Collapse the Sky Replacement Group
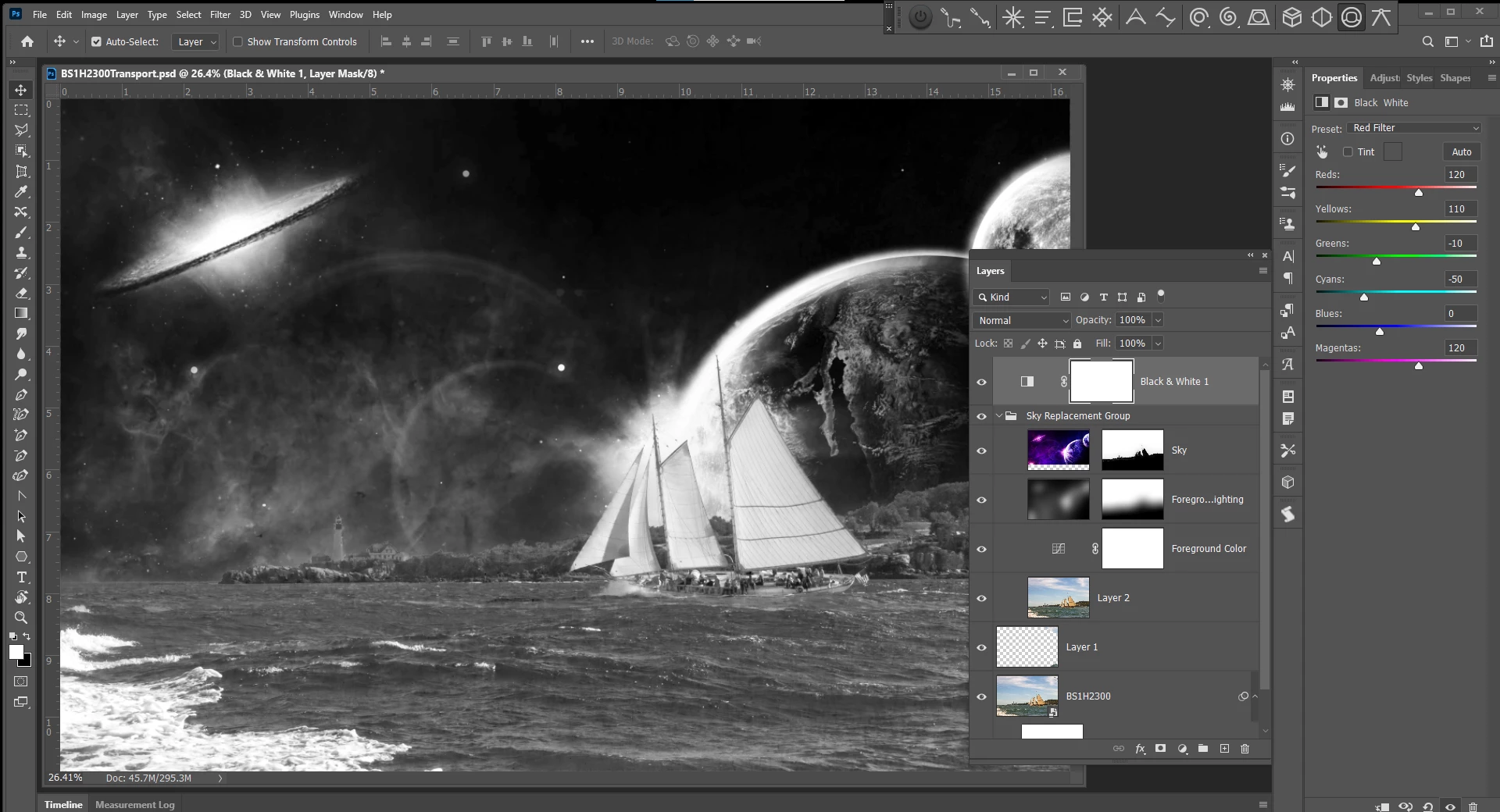 pyautogui.click(x=998, y=416)
